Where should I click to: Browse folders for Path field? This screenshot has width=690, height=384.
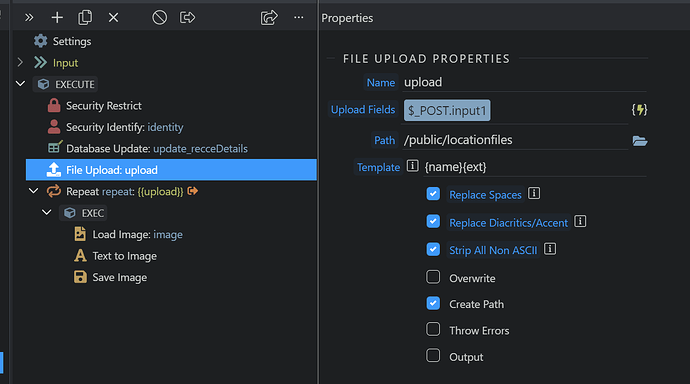point(639,141)
